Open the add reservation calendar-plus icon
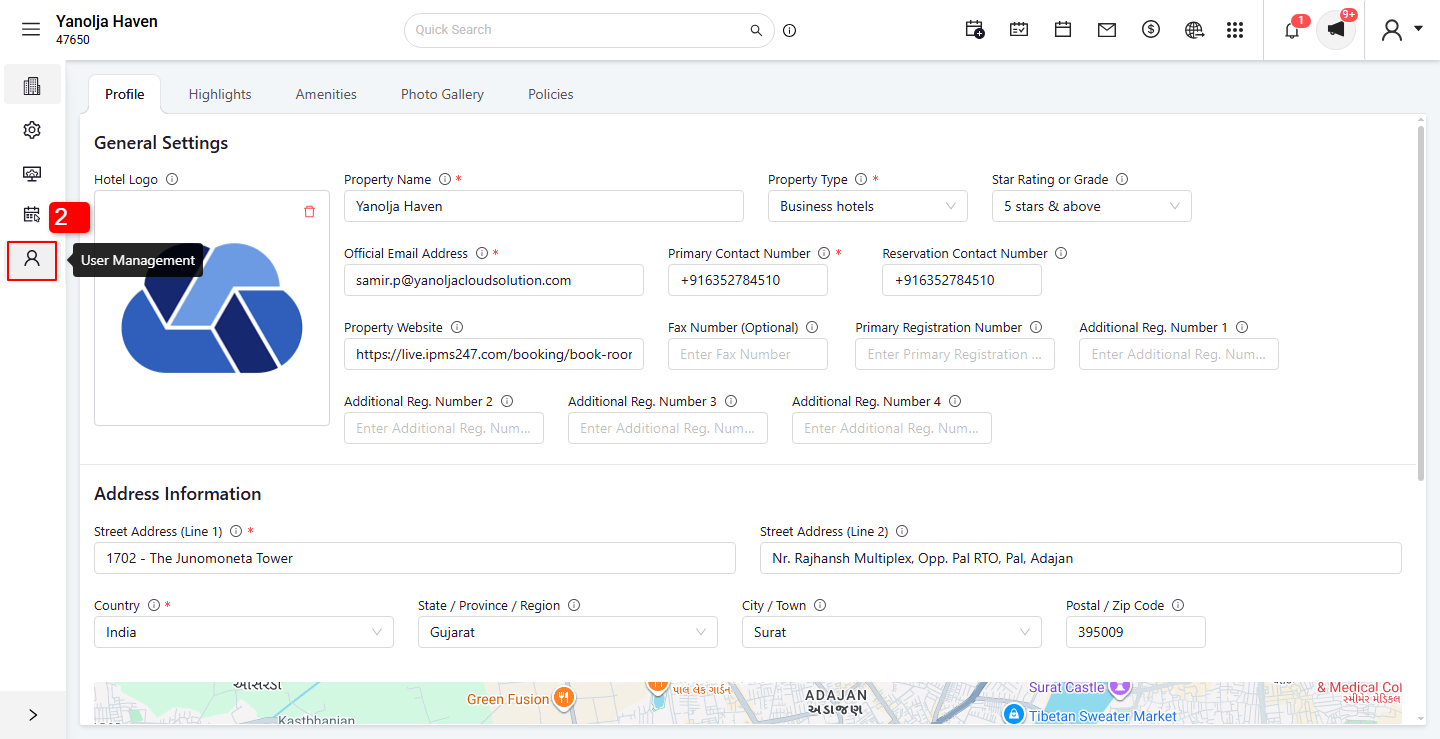Viewport: 1440px width, 739px height. click(x=975, y=30)
